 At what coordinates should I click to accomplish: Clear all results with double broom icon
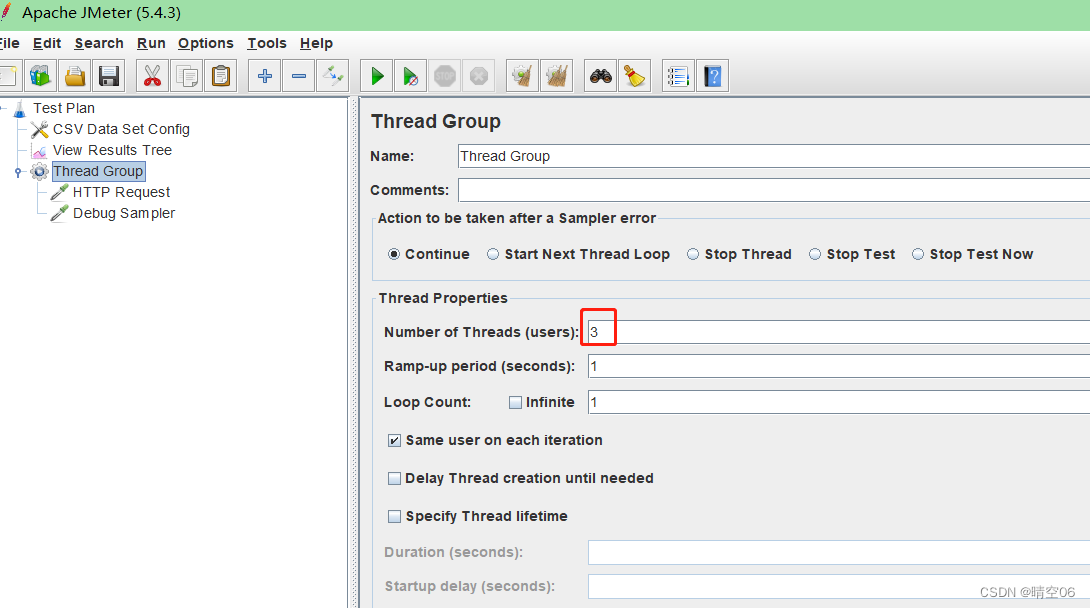(557, 76)
